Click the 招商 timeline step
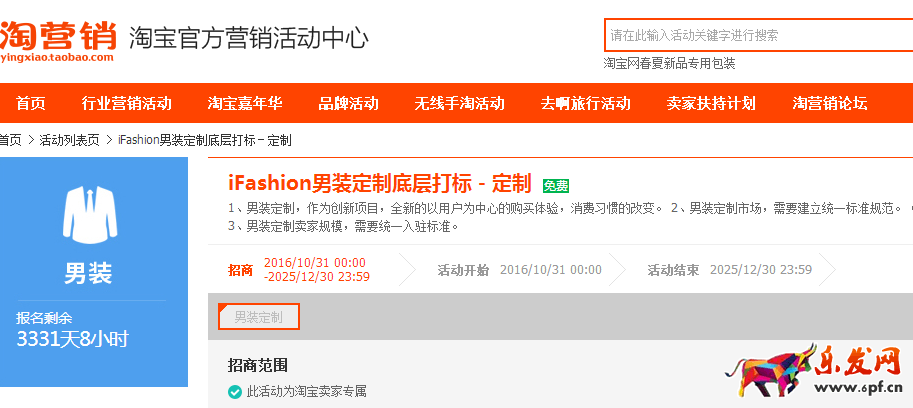The image size is (913, 408). [240, 270]
